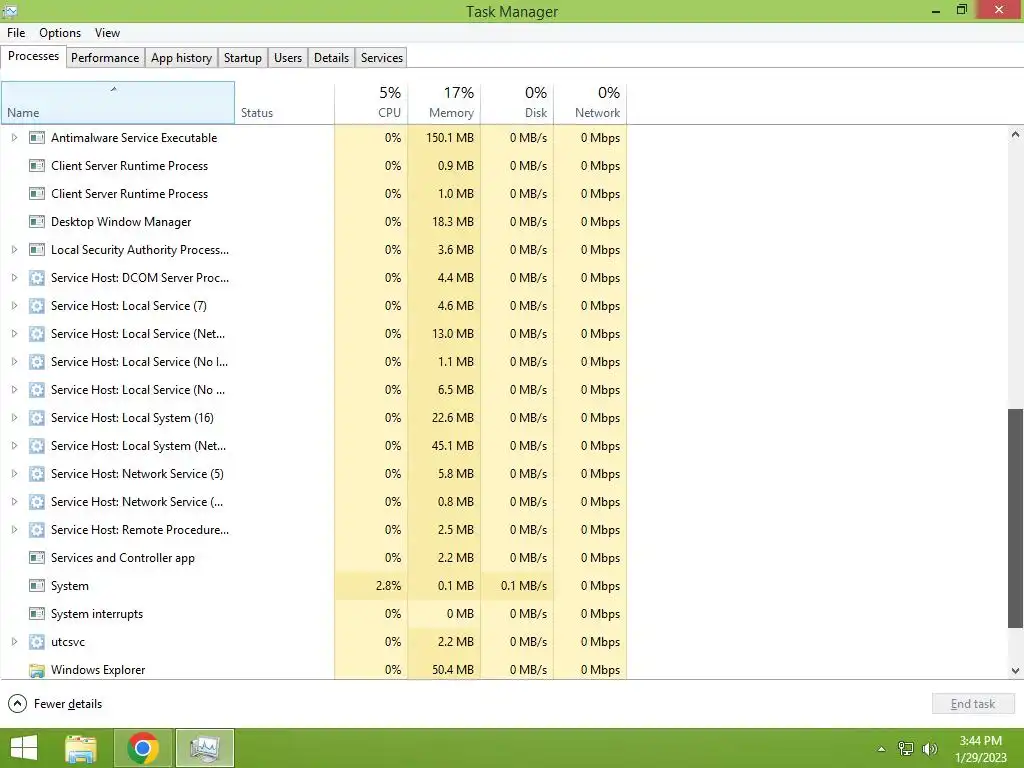1024x768 pixels.
Task: Click gear icon for Service Host: DCOM Server
Action: (37, 278)
